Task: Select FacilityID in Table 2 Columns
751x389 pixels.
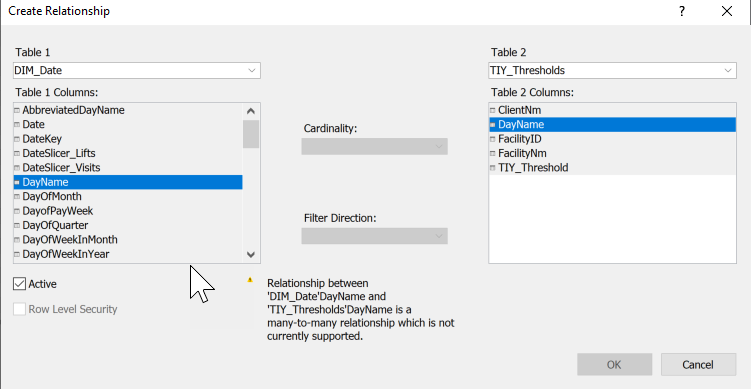Action: [612, 139]
